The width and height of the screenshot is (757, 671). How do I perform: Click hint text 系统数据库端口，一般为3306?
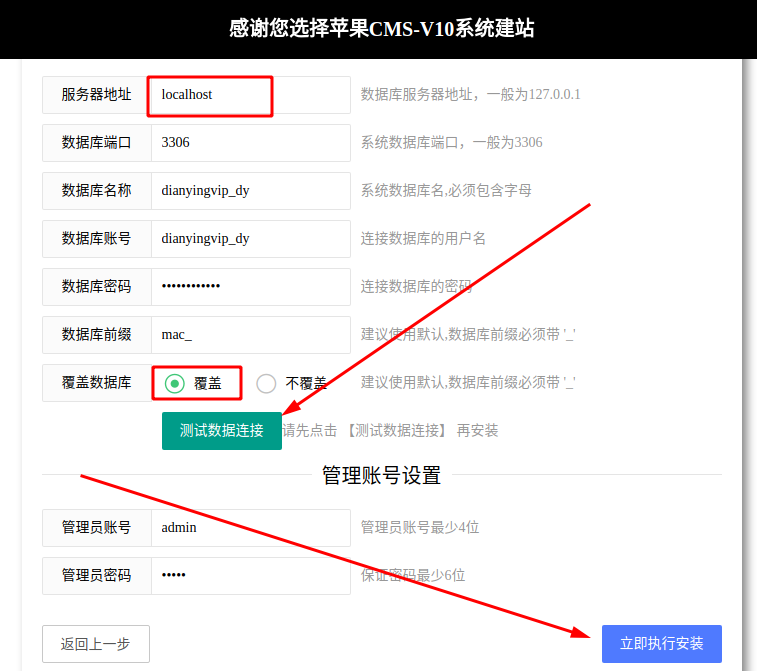452,143
